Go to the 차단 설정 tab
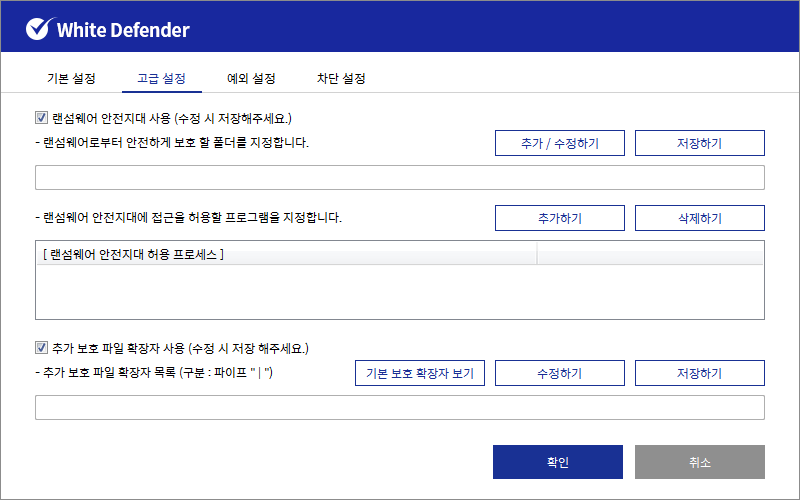The height and width of the screenshot is (500, 800). coord(341,78)
